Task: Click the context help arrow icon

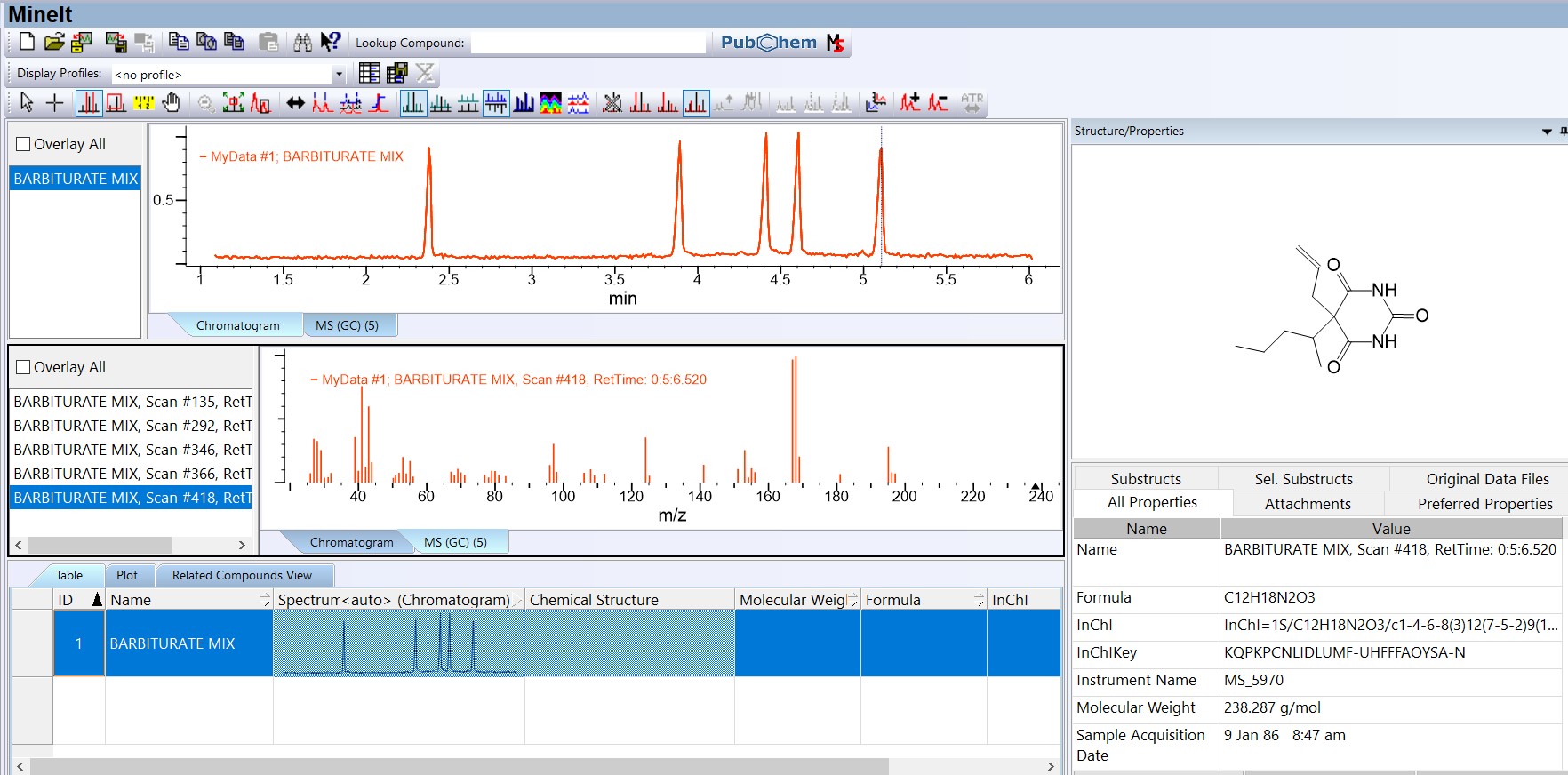Action: (331, 42)
